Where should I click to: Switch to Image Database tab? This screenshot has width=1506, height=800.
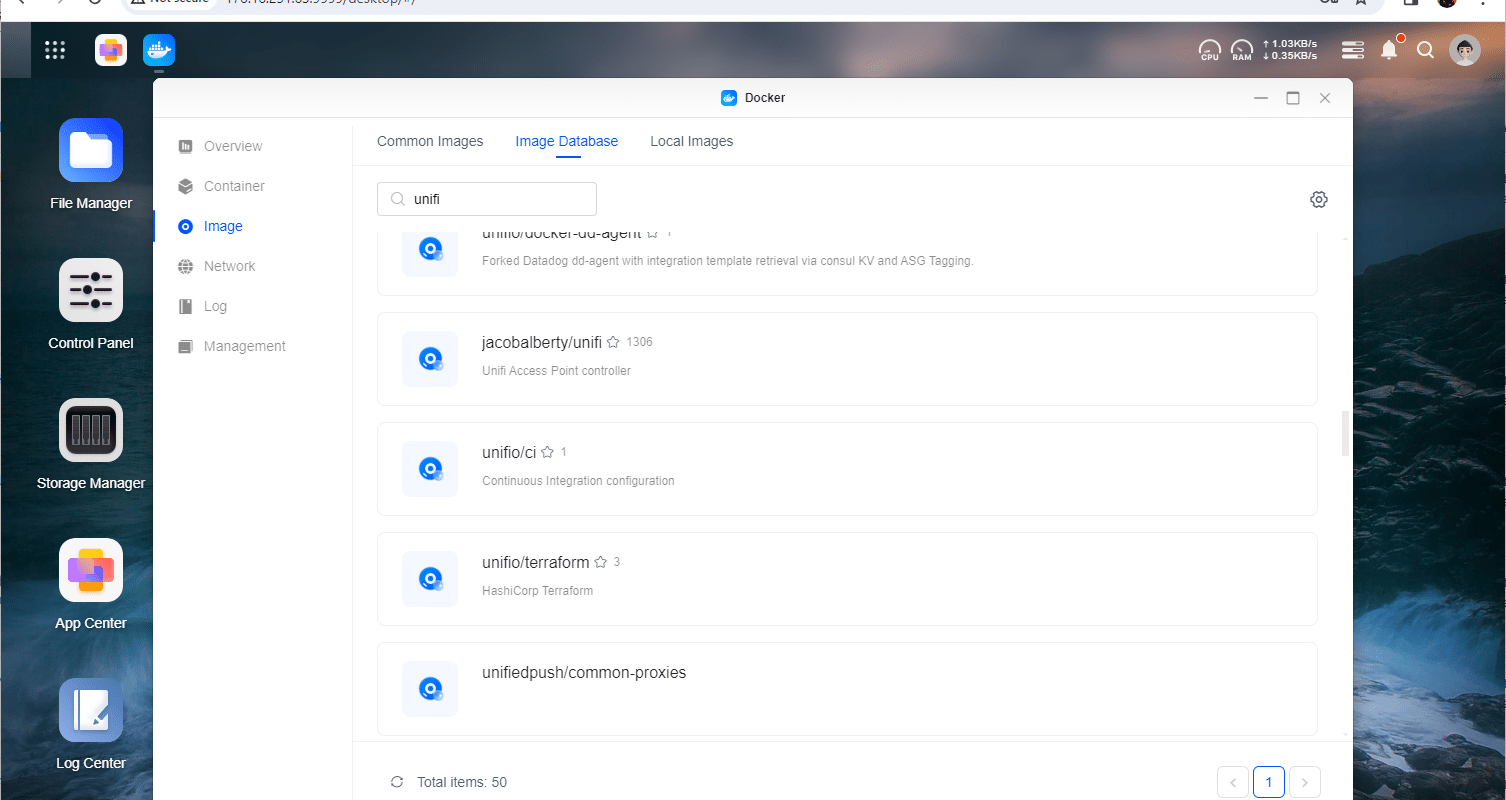[567, 141]
